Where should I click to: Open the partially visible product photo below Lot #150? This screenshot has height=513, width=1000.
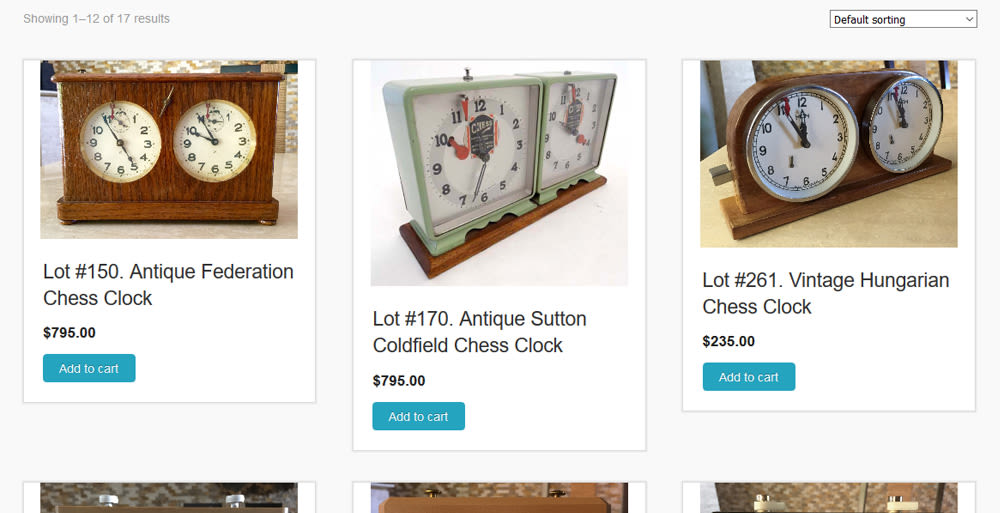point(169,498)
